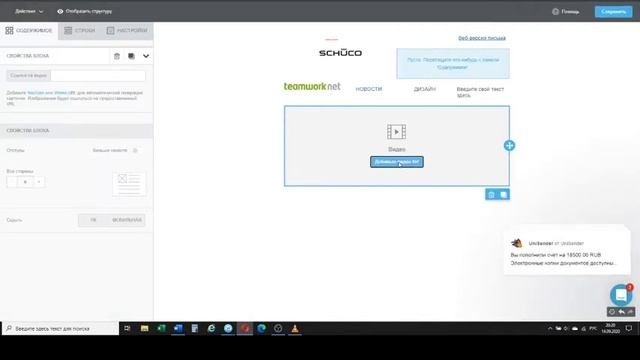The width and height of the screenshot is (640, 360).
Task: Open the Действия dropdown menu
Action: pos(29,11)
